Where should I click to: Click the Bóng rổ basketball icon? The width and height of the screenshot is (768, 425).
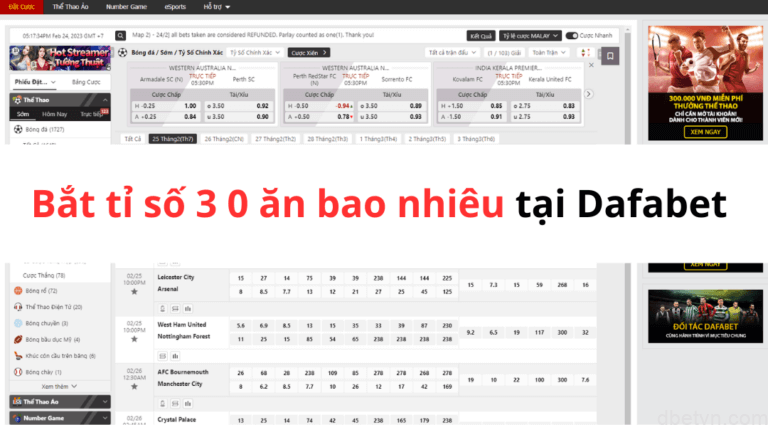coord(18,290)
